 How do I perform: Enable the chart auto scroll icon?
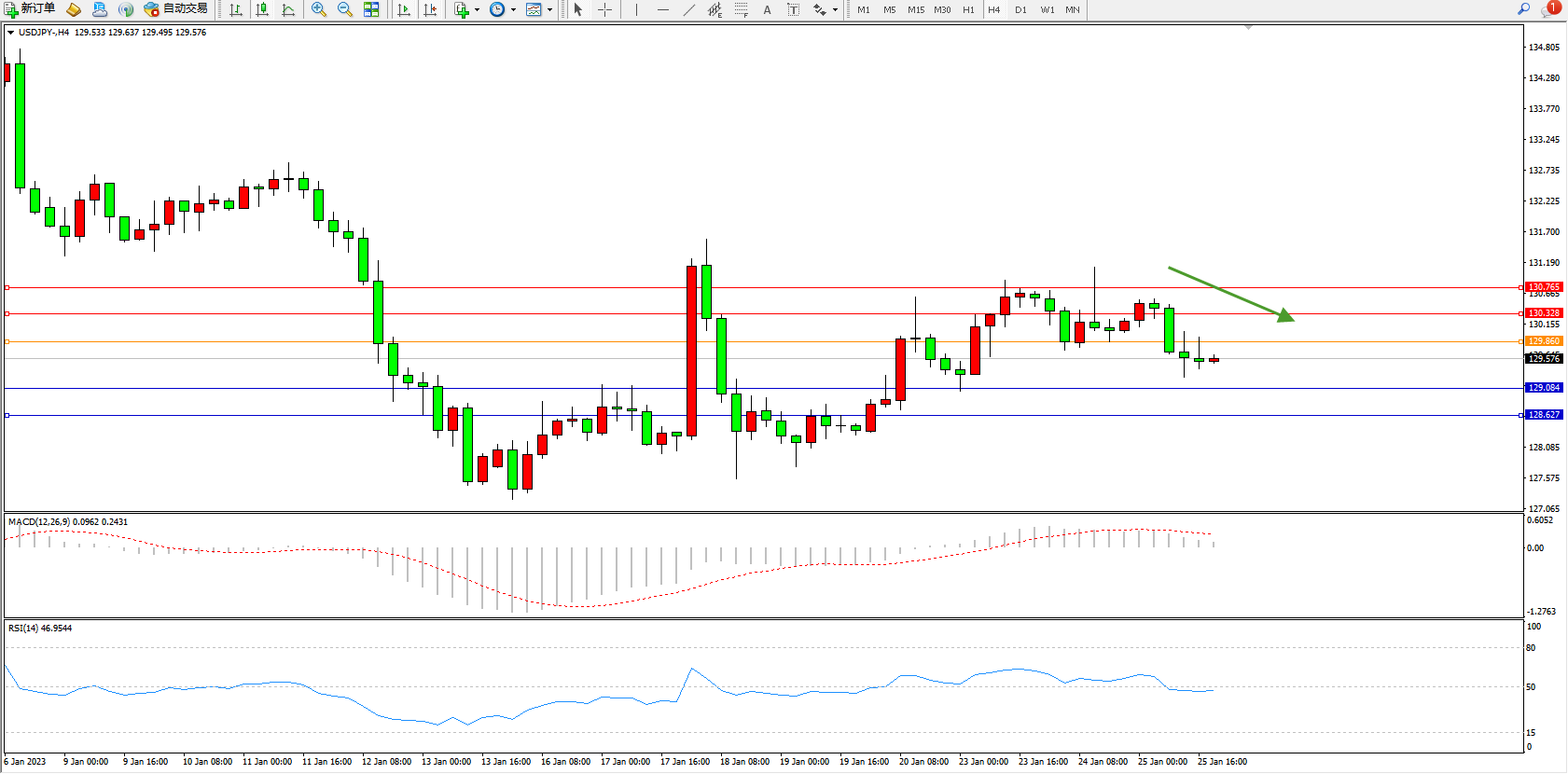(x=404, y=9)
